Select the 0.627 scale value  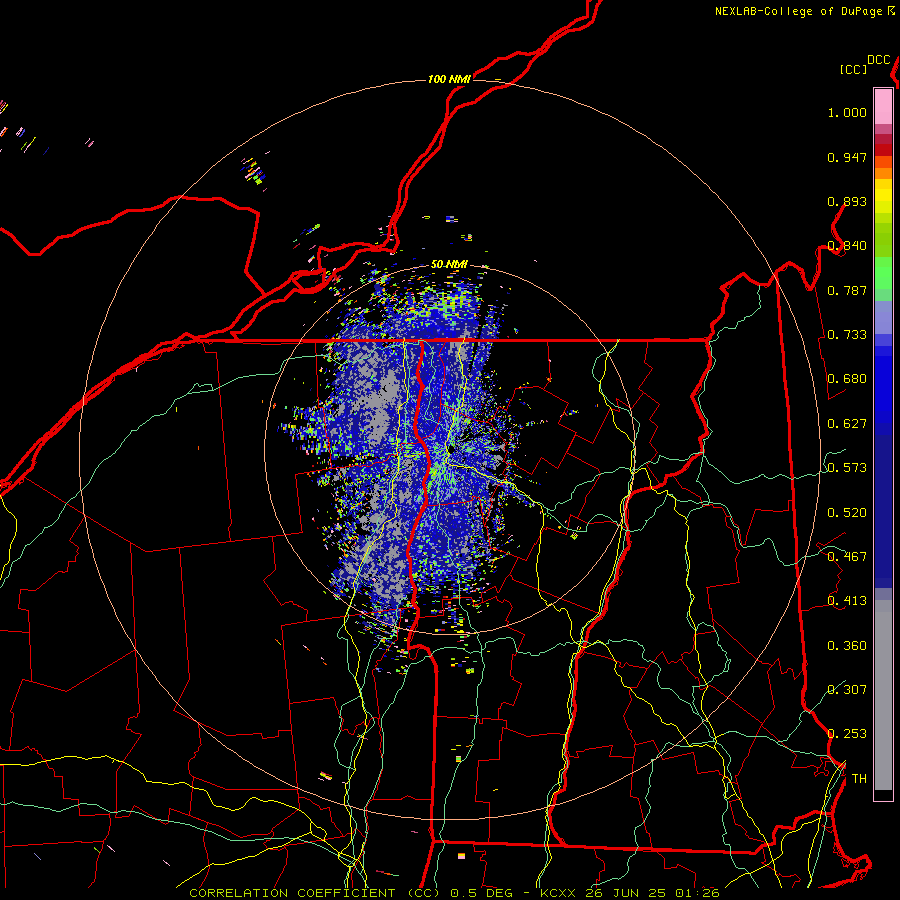click(847, 424)
